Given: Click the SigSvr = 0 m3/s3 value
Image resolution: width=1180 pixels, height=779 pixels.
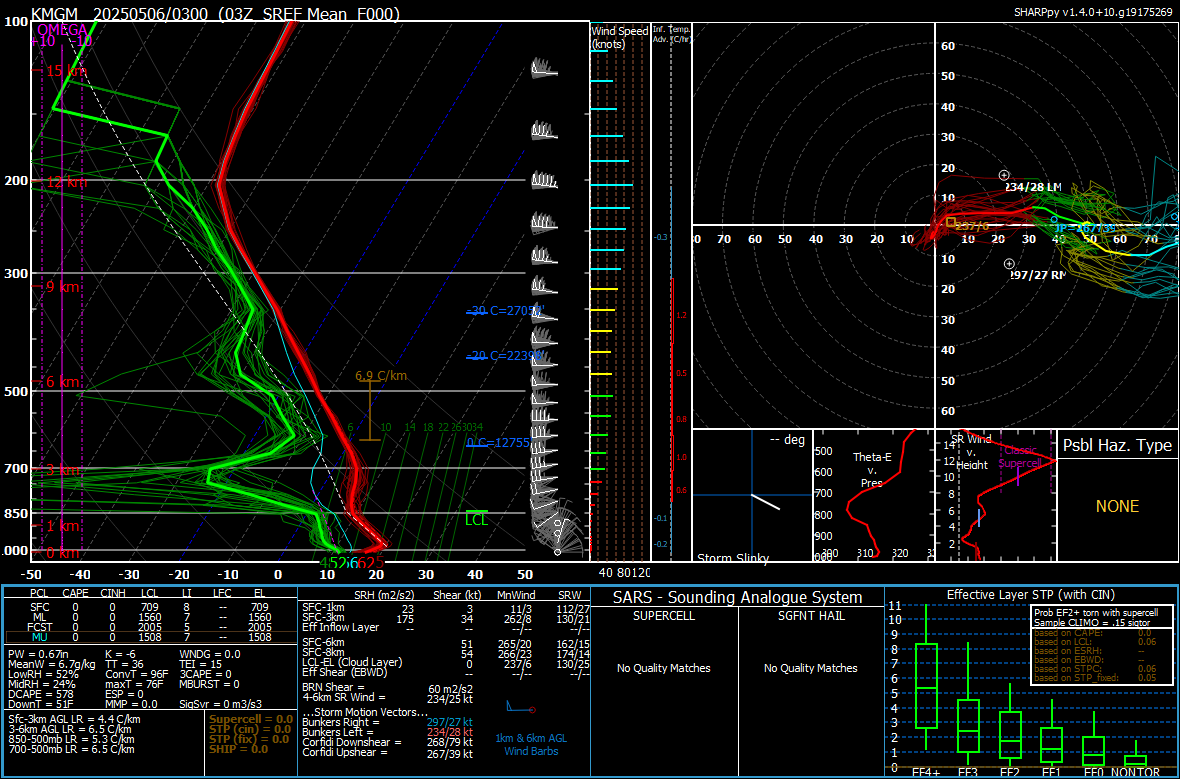Looking at the screenshot, I should [x=220, y=704].
